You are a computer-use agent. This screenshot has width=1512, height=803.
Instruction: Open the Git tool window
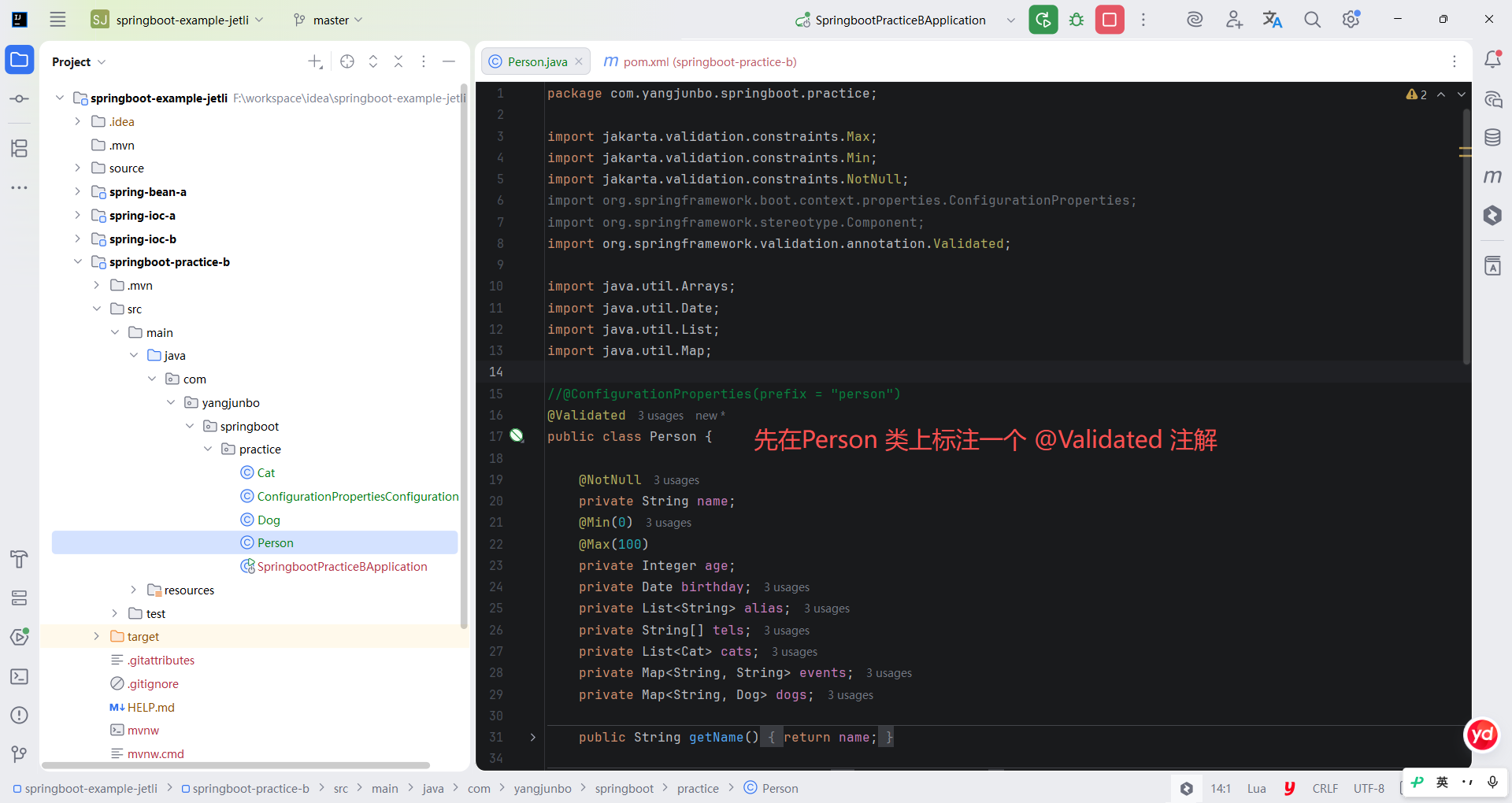(x=19, y=754)
